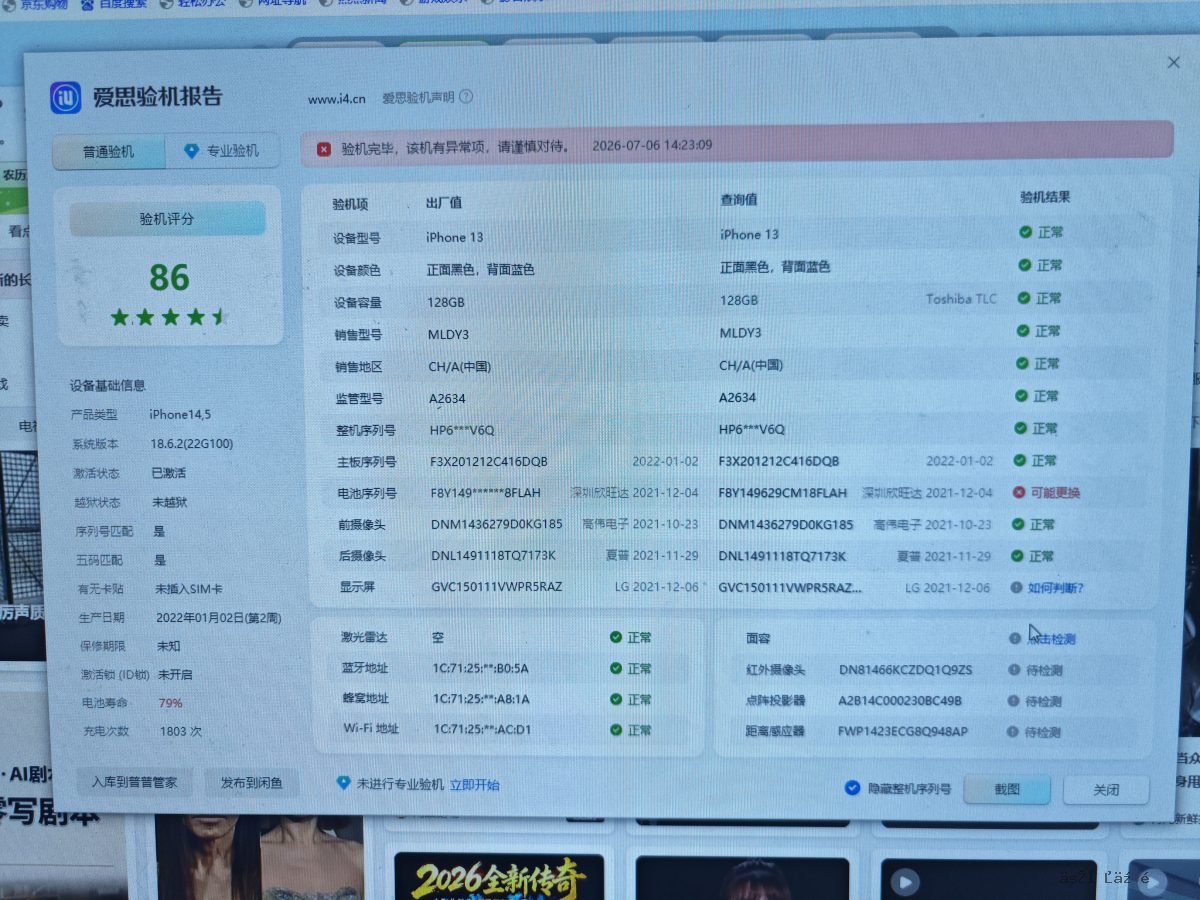1200x900 pixels.
Task: Click the 关闭 button
Action: [x=1106, y=790]
